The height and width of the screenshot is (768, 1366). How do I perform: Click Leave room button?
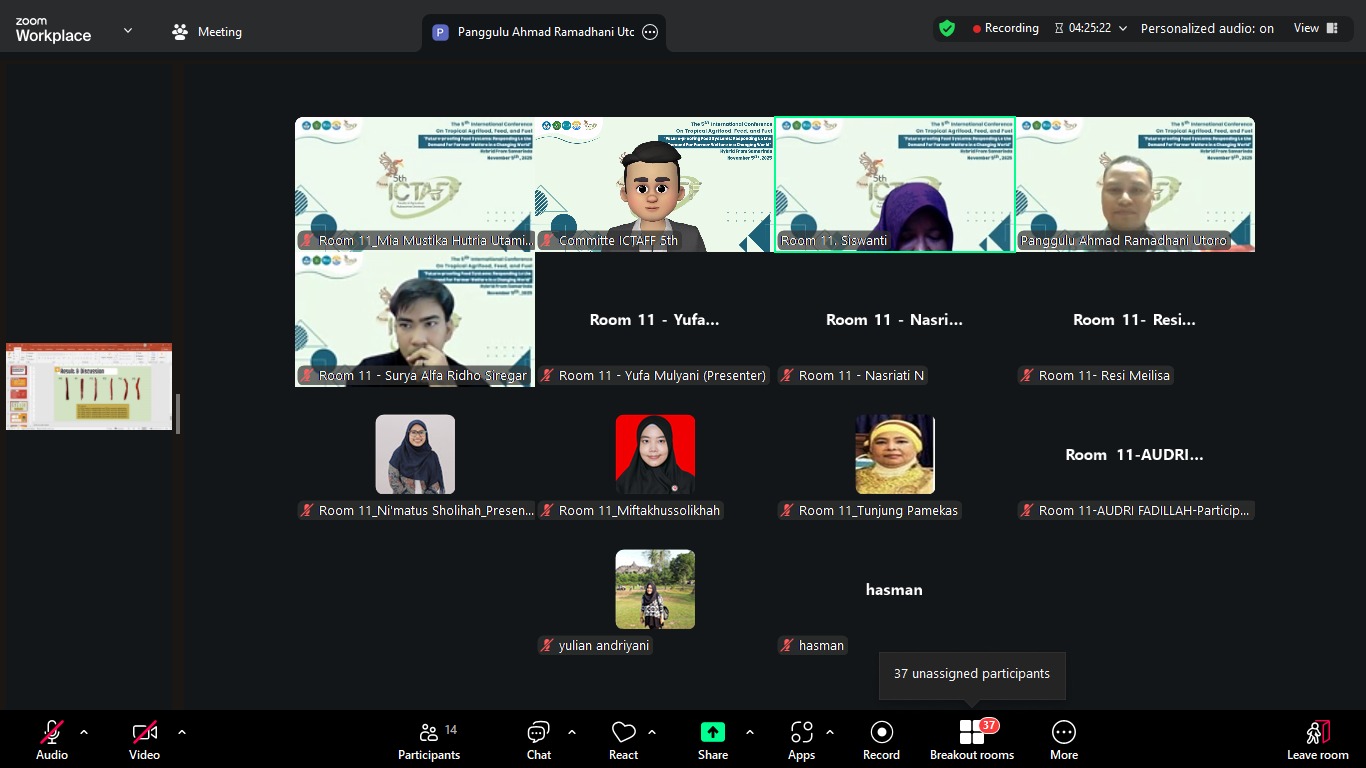[x=1317, y=740]
